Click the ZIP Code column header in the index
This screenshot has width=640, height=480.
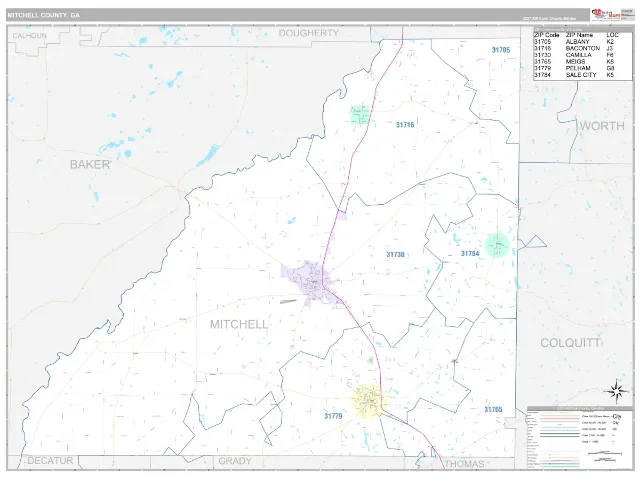coord(547,35)
